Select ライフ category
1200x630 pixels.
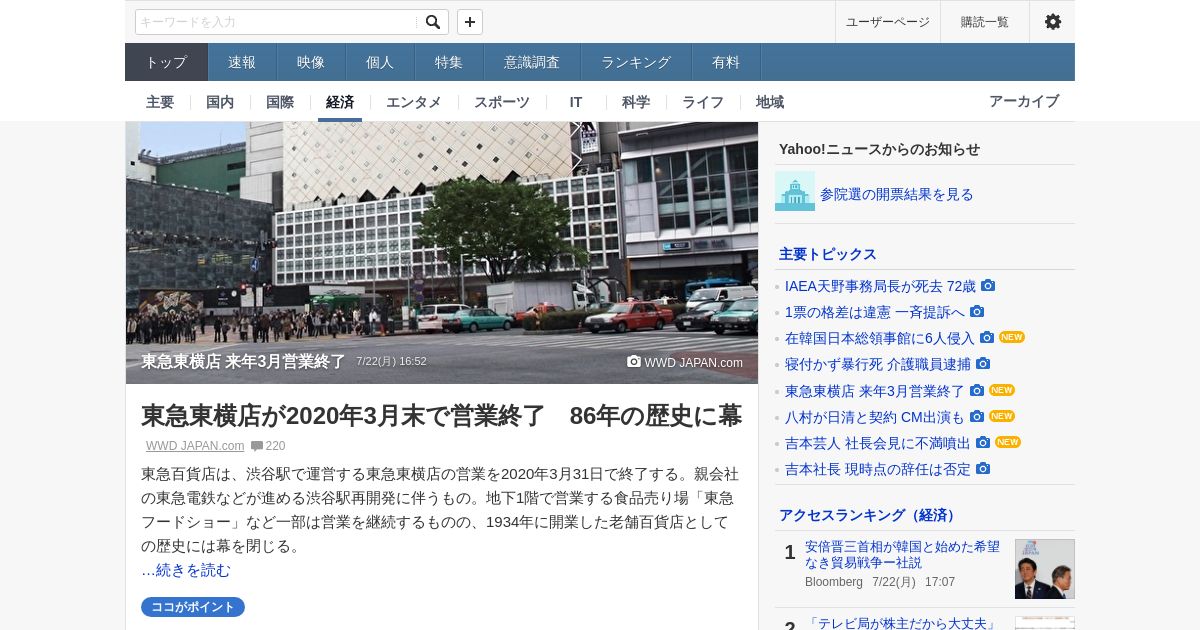[703, 102]
